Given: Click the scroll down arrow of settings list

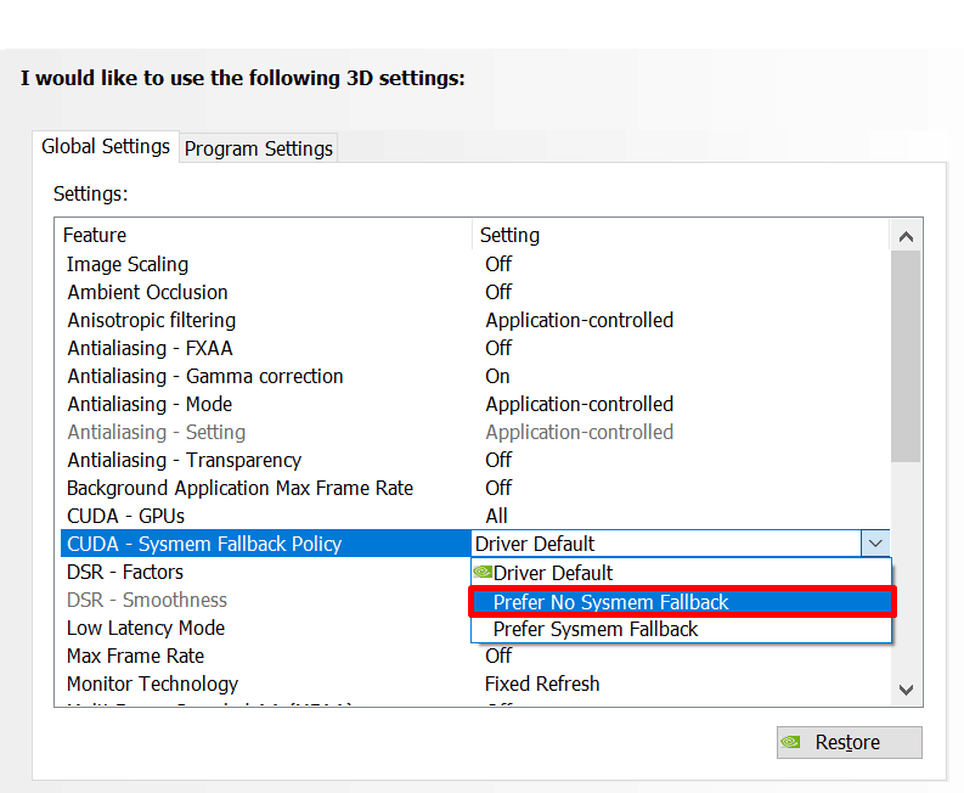Looking at the screenshot, I should [906, 690].
